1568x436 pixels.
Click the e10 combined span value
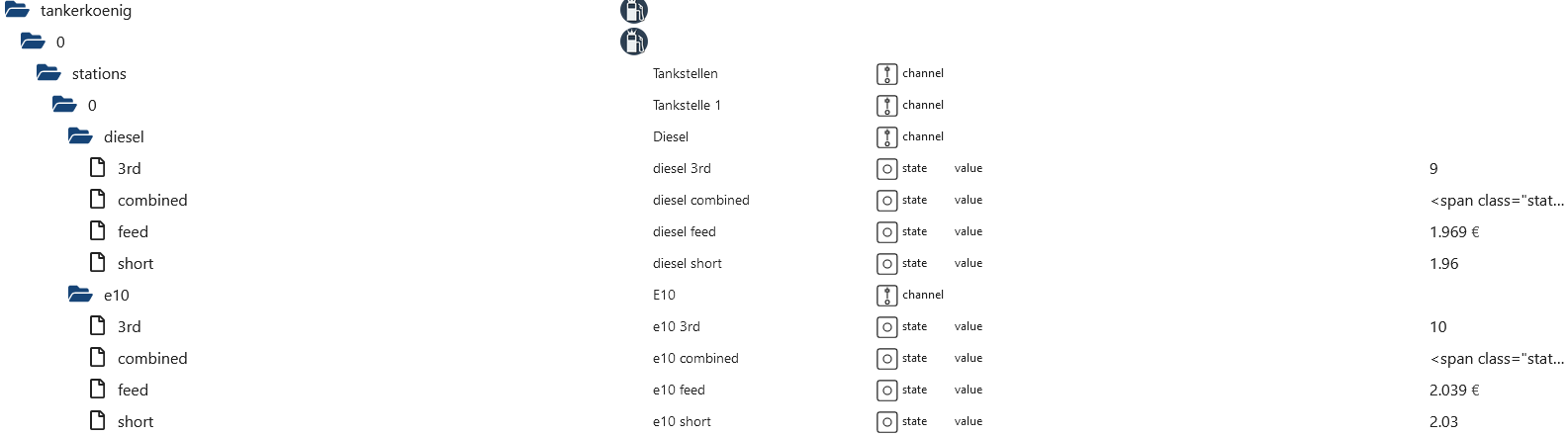click(x=1497, y=359)
